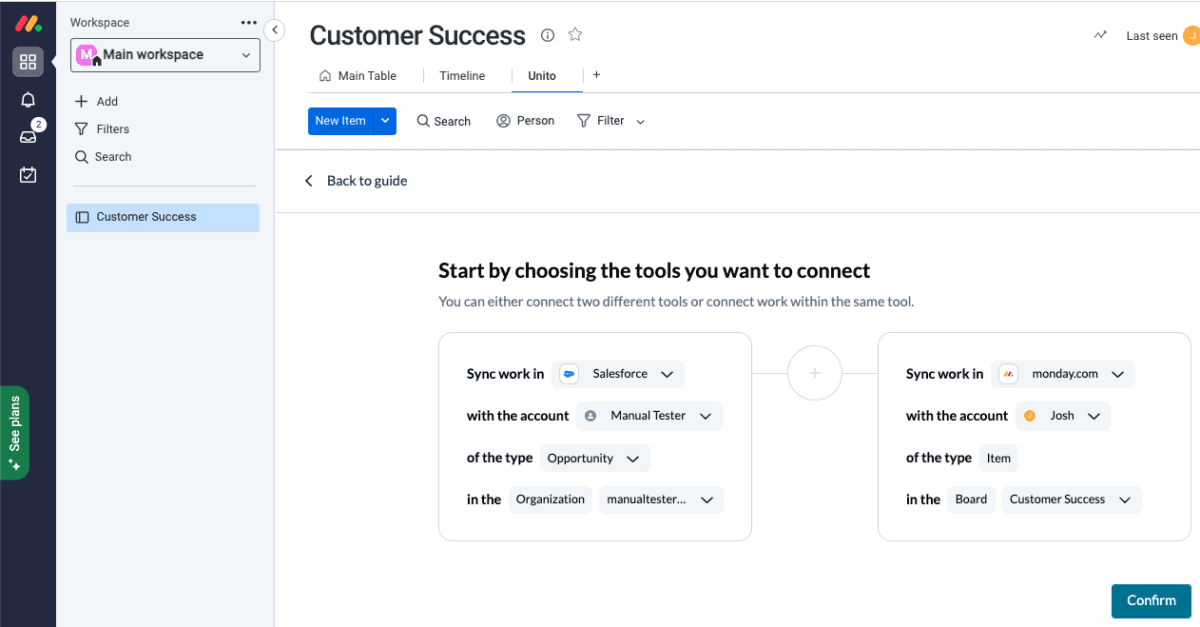View board activity via the trend graph icon

[x=1100, y=34]
